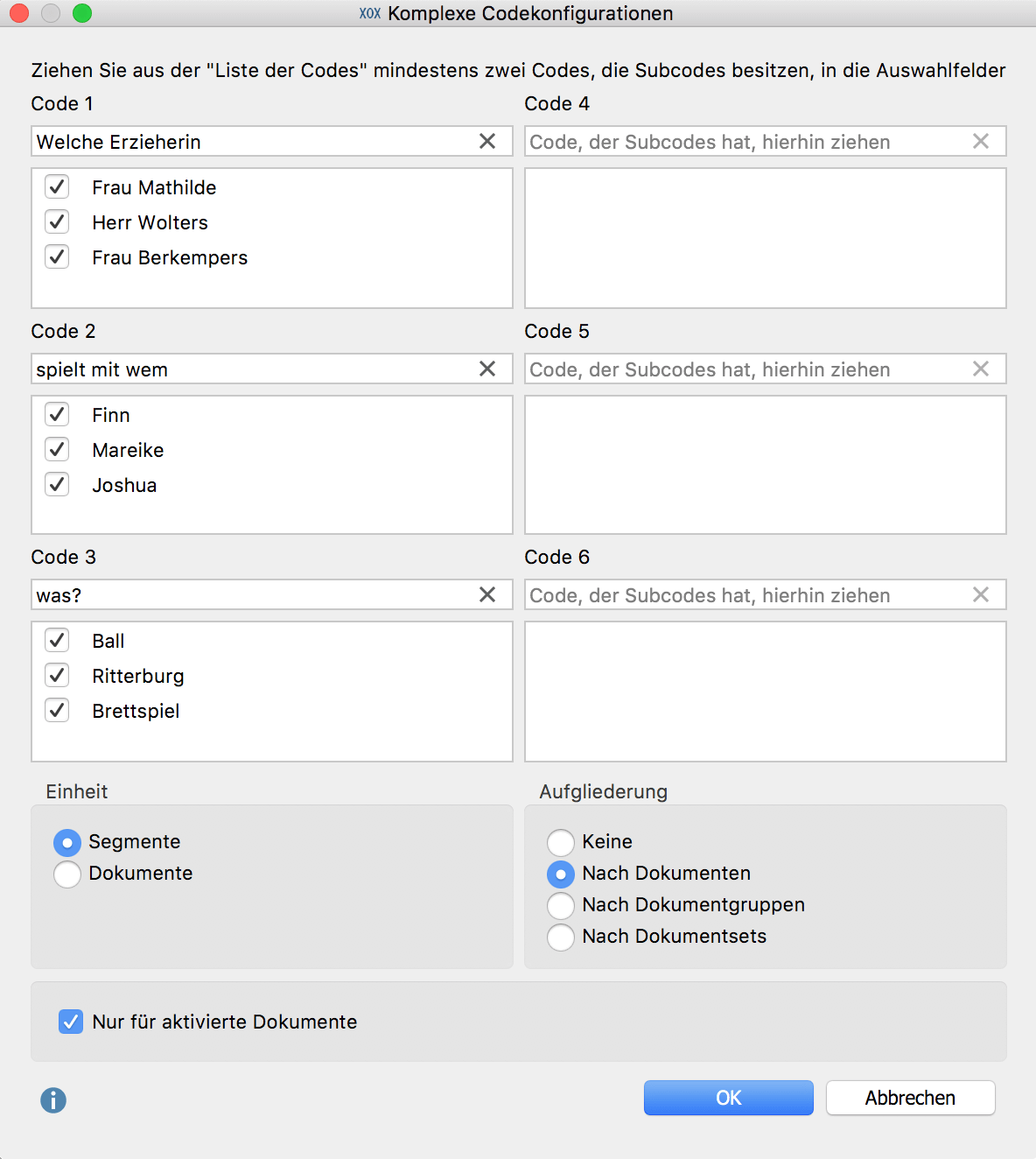Clear the Code 1 field 'Welche Erzieherin'
Image resolution: width=1036 pixels, height=1159 pixels.
tap(487, 141)
